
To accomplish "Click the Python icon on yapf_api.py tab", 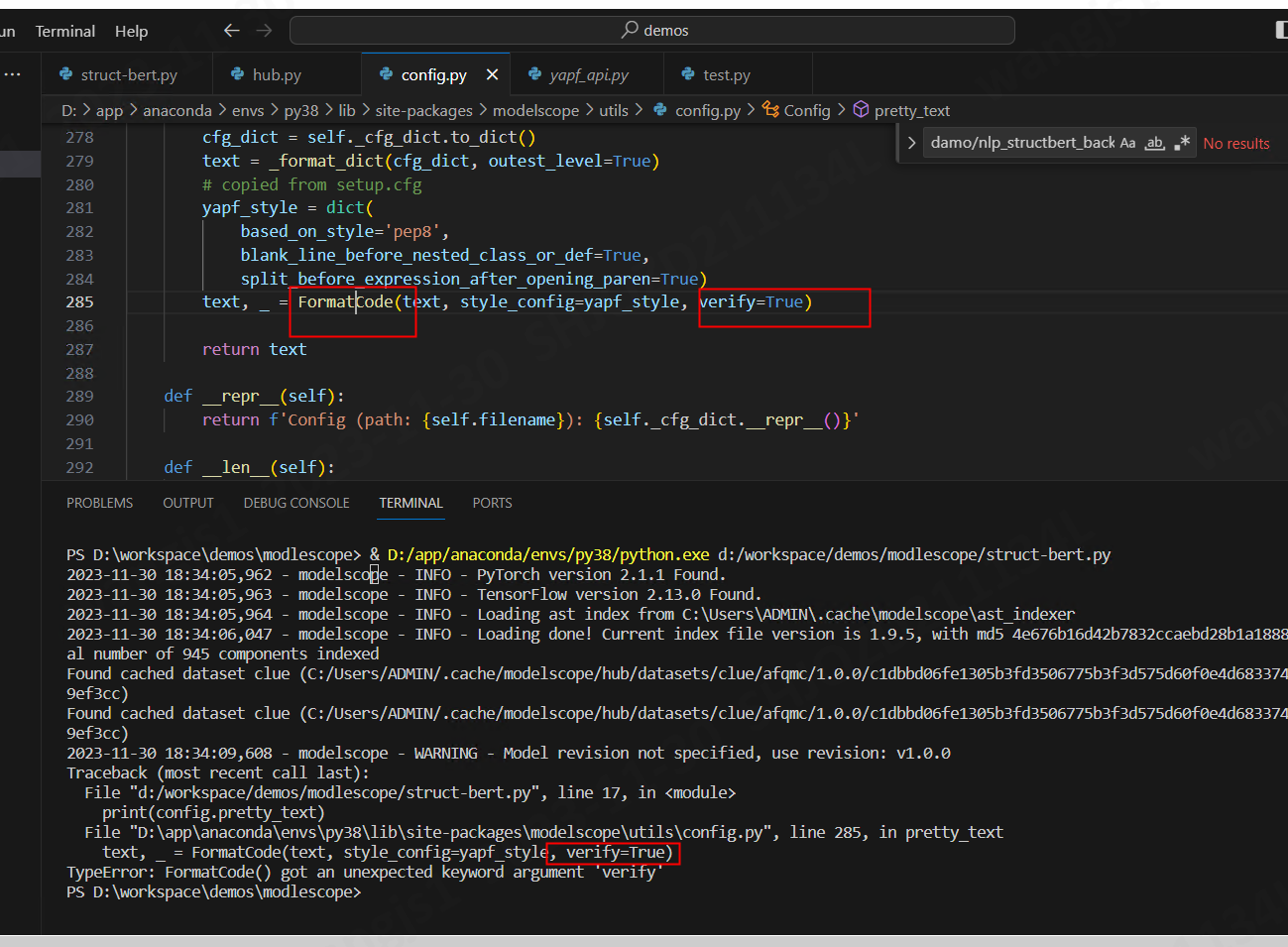I will point(534,74).
